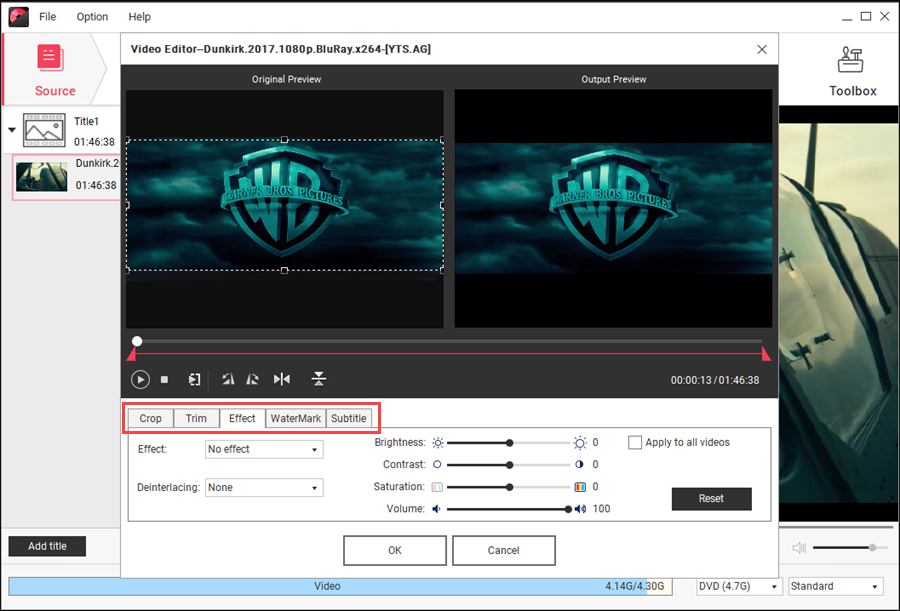
Task: Click the 00:00:13 / 01:46:38 time readout
Action: [x=715, y=380]
